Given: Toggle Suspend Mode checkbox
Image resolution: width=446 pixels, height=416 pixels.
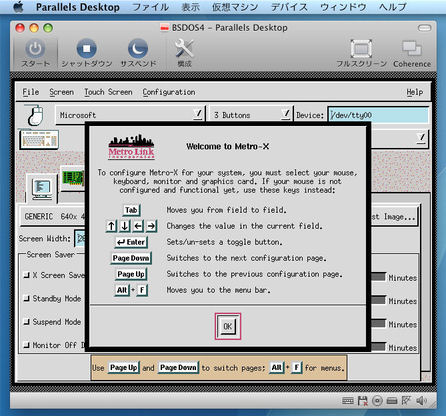Looking at the screenshot, I should (27, 322).
